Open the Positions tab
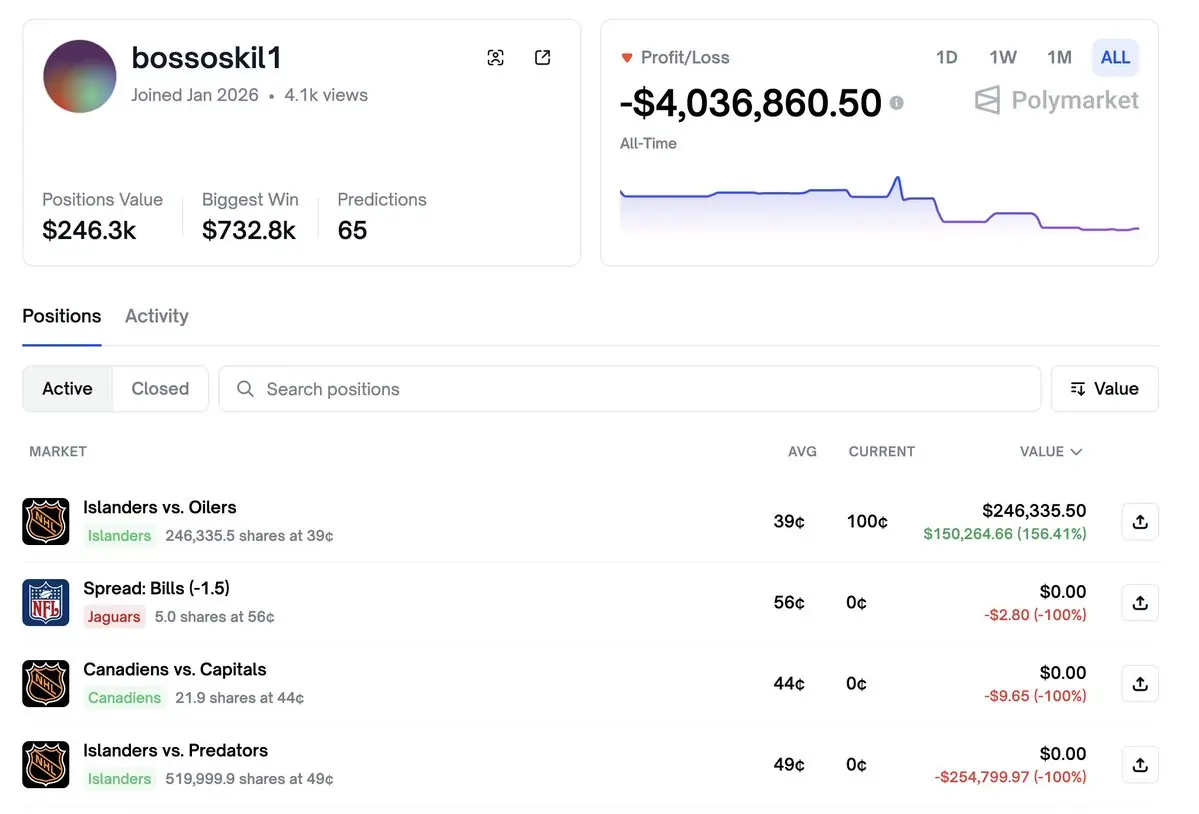 [62, 316]
